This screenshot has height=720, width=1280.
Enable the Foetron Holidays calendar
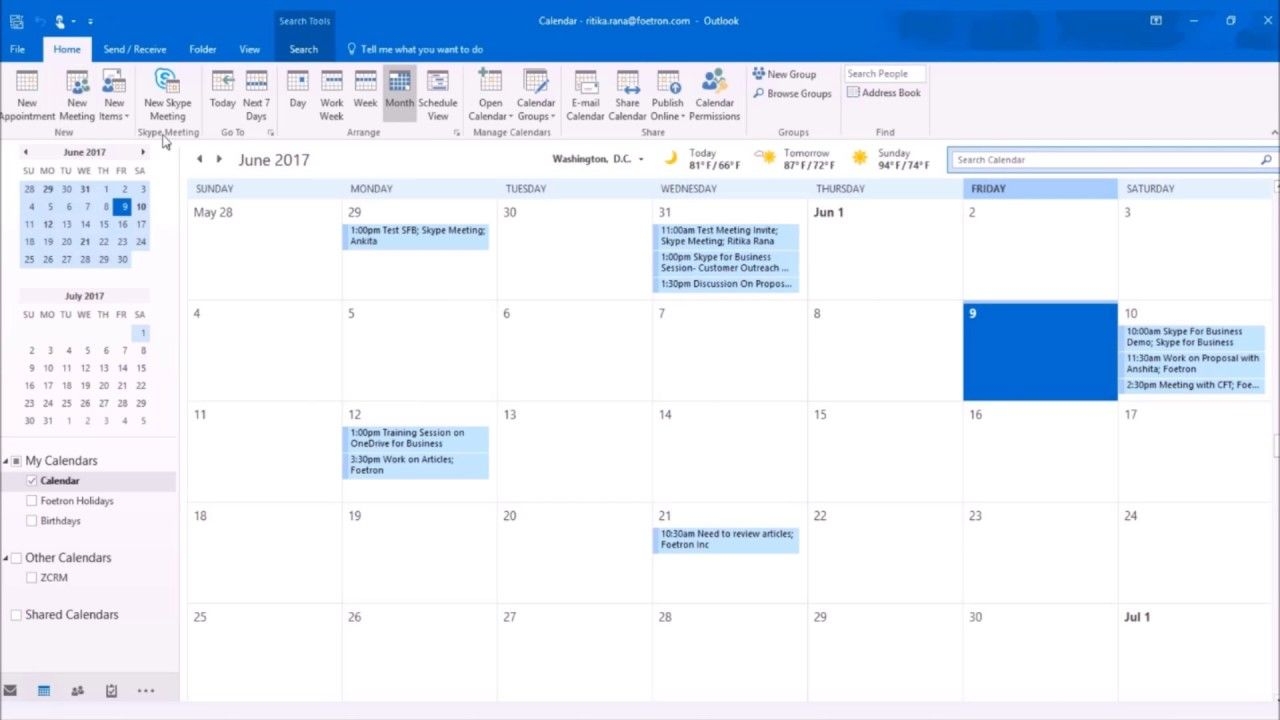point(32,501)
